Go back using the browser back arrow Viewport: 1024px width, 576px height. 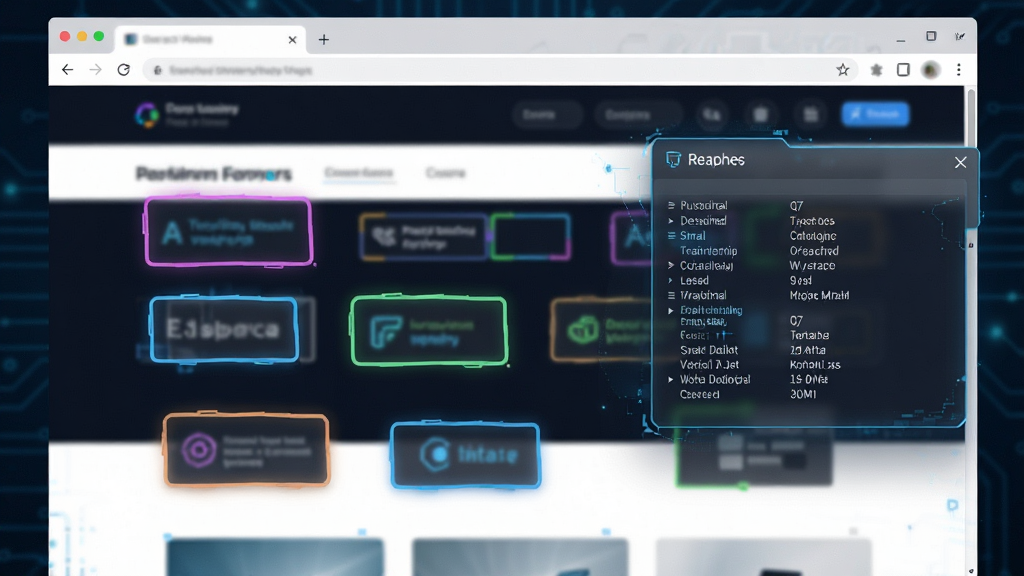[x=67, y=69]
